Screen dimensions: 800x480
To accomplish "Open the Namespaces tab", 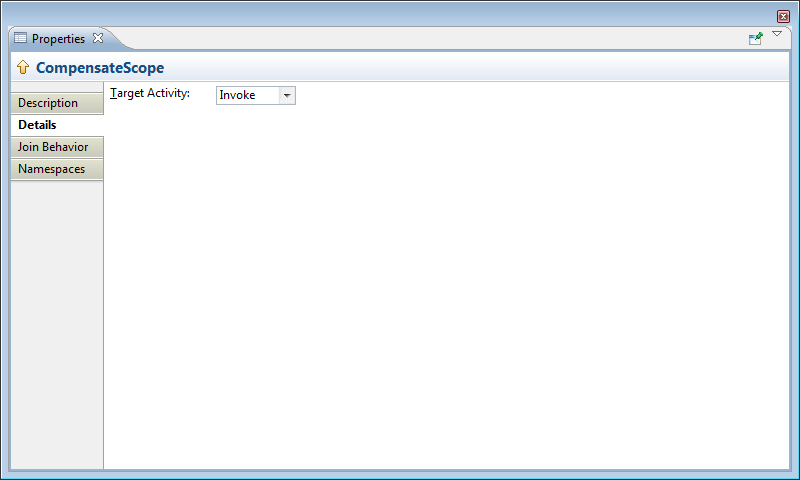I will [x=57, y=169].
